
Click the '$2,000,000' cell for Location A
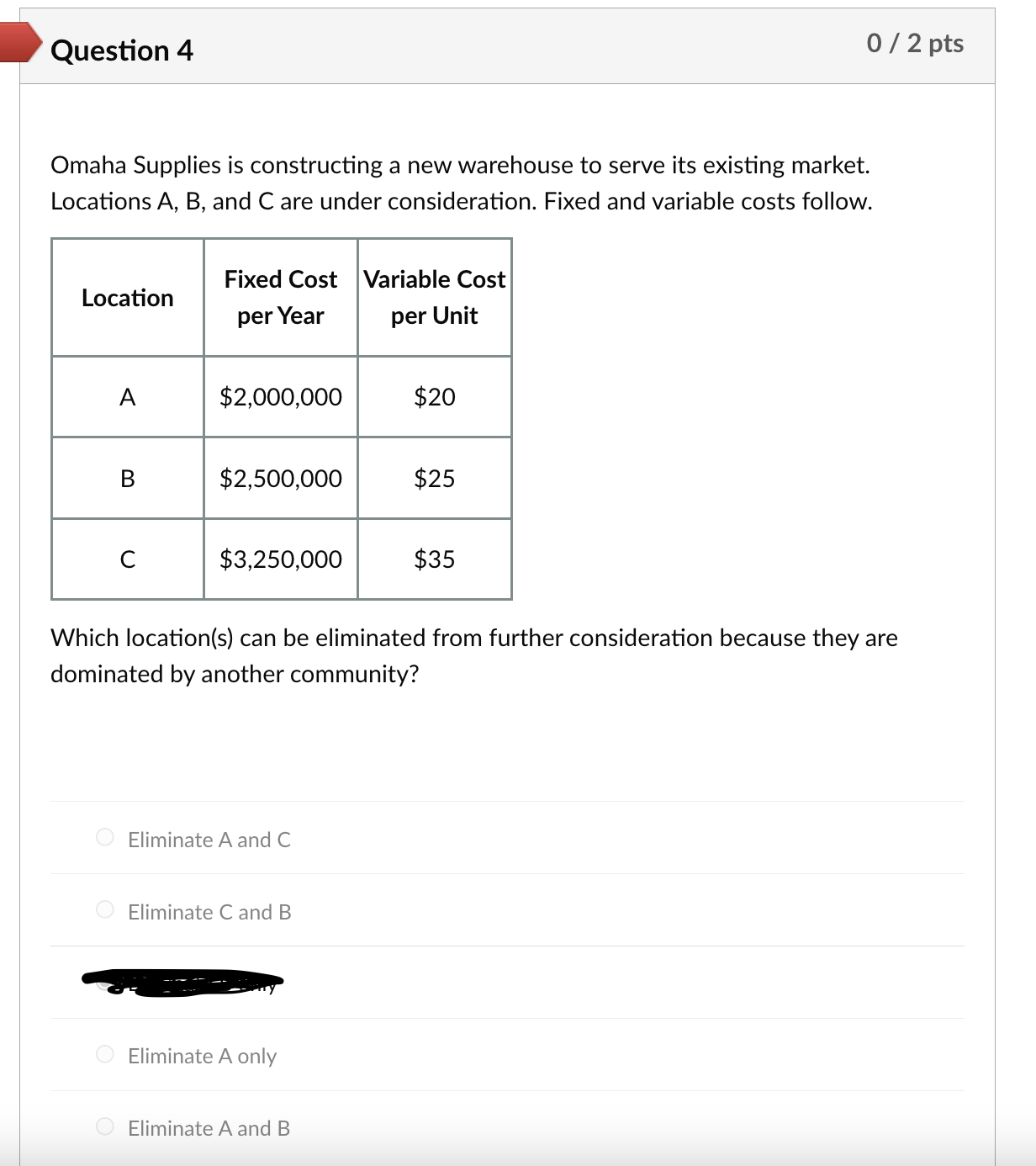point(280,396)
